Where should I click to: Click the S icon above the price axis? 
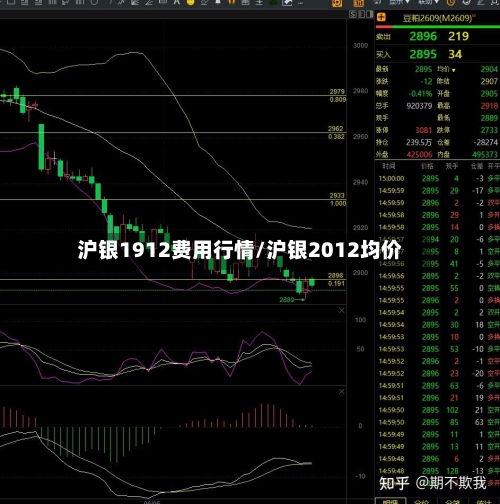tap(353, 14)
